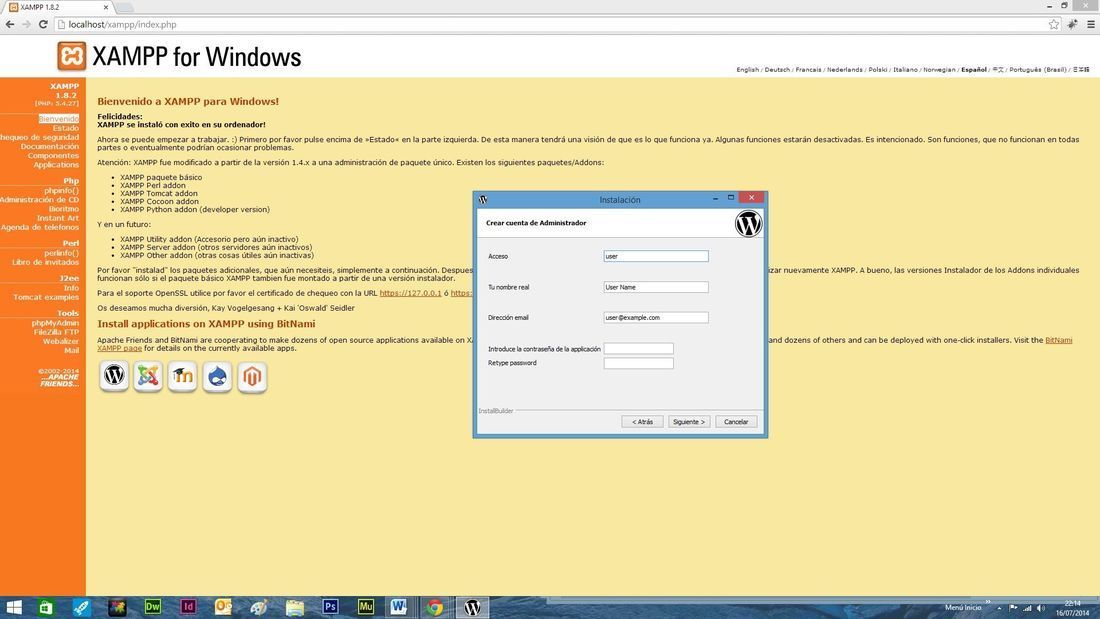Open Instant Art in the sidebar
1100x619 pixels.
click(58, 218)
